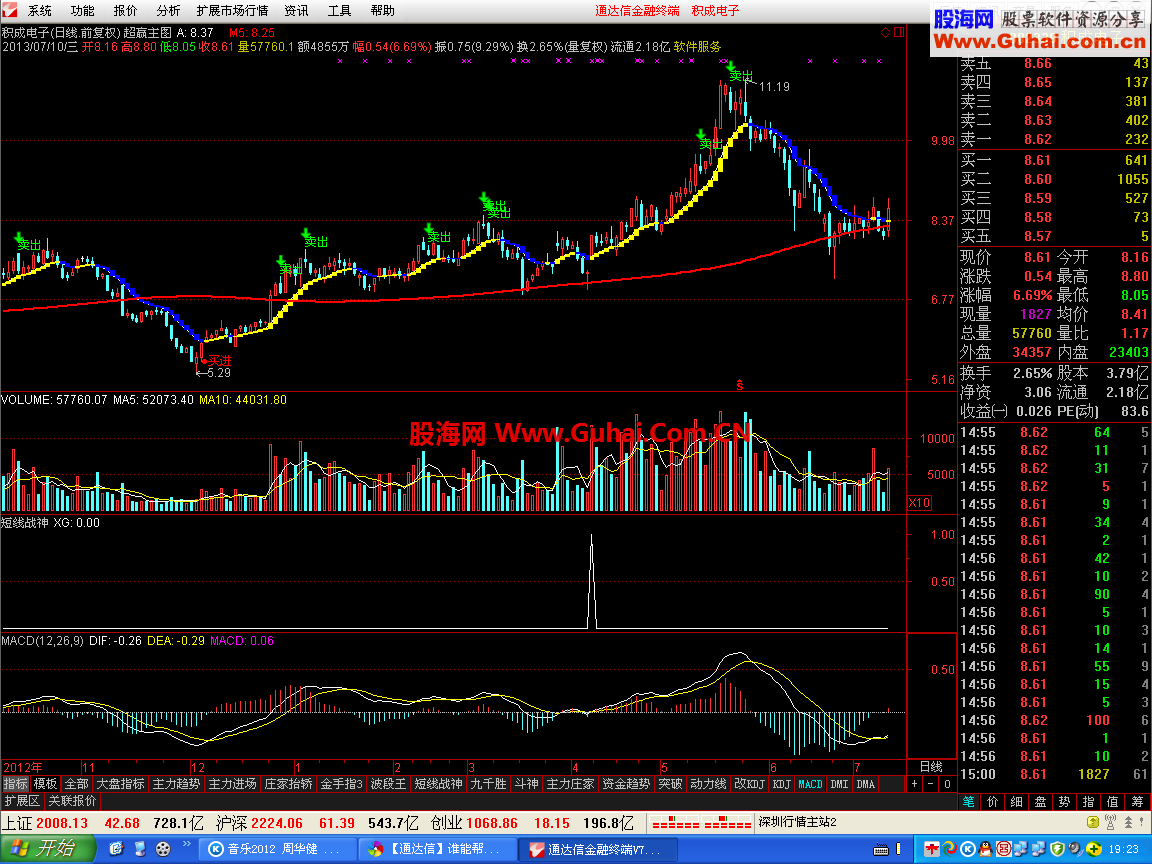Image resolution: width=1152 pixels, height=864 pixels.
Task: Click the window layout icon above the chart
Action: pyautogui.click(x=899, y=32)
